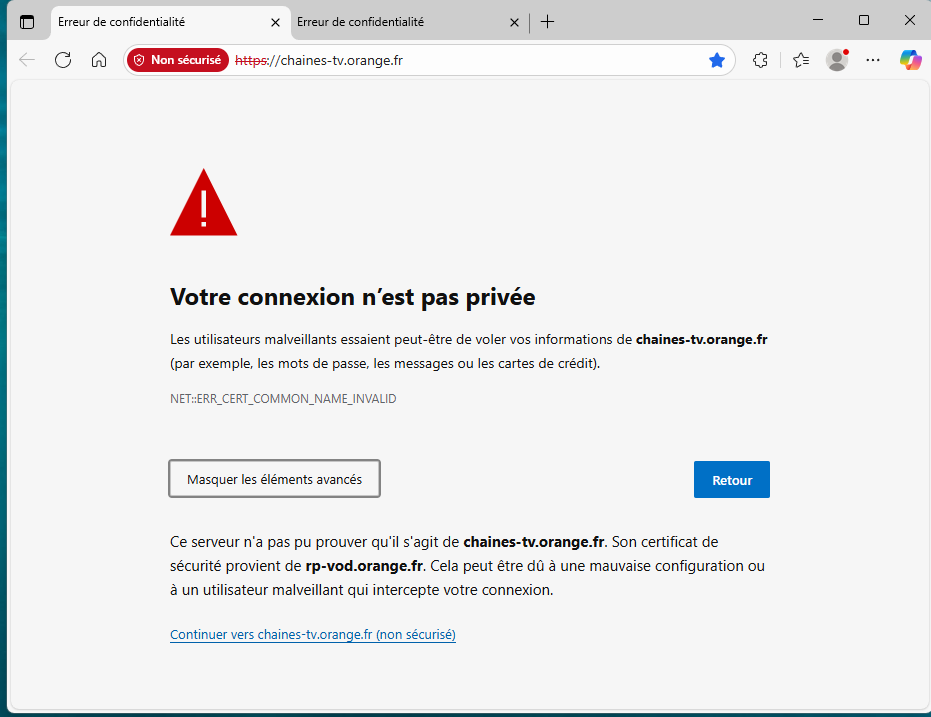
Task: Close the second tab
Action: pos(514,20)
